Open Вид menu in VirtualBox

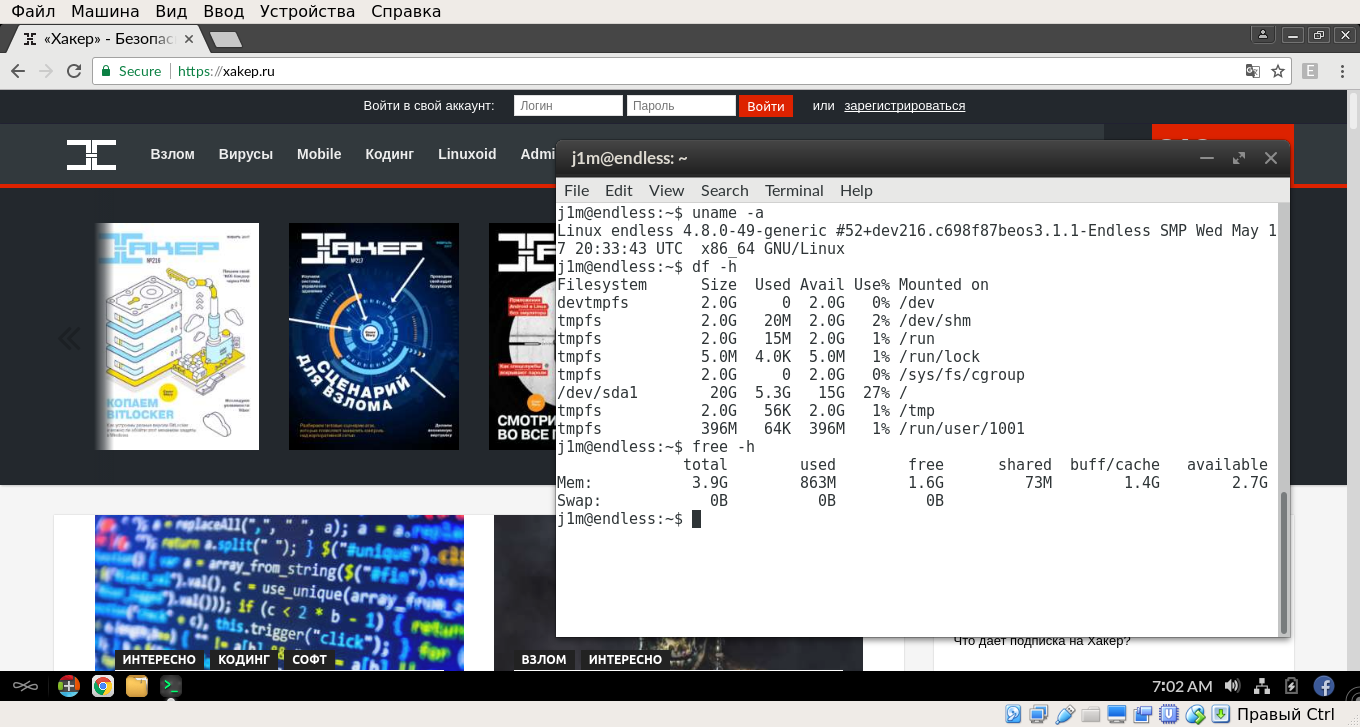coord(172,12)
